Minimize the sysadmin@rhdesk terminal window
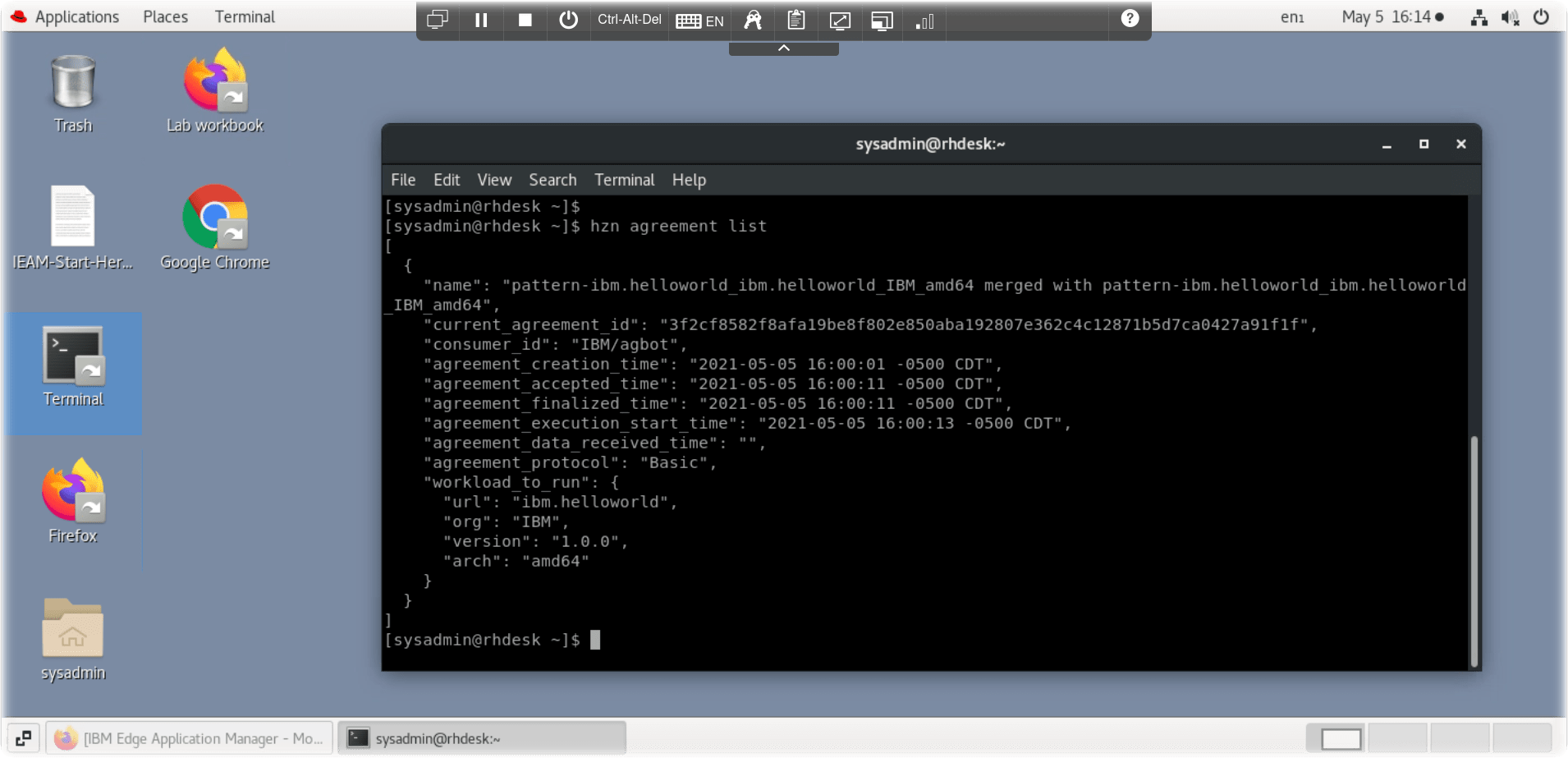Screen dimensions: 1568x758 tap(1387, 145)
